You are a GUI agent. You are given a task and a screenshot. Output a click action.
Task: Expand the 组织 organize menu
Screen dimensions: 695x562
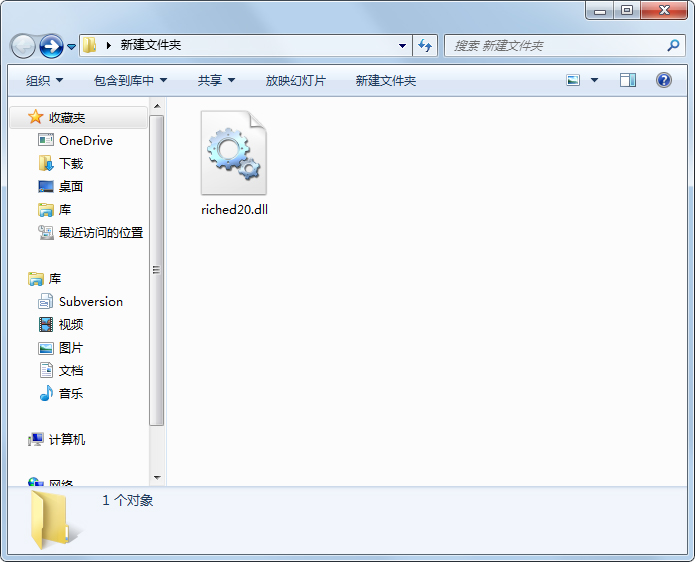click(44, 80)
